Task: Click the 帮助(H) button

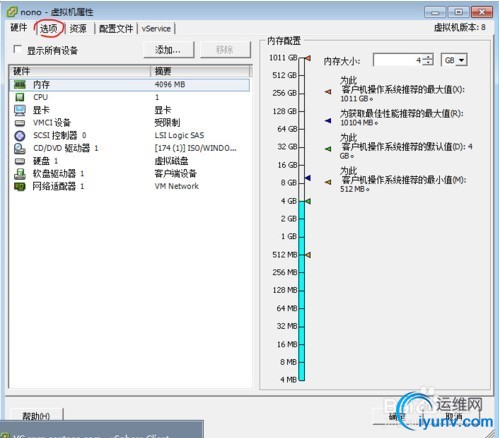Action: (x=36, y=416)
